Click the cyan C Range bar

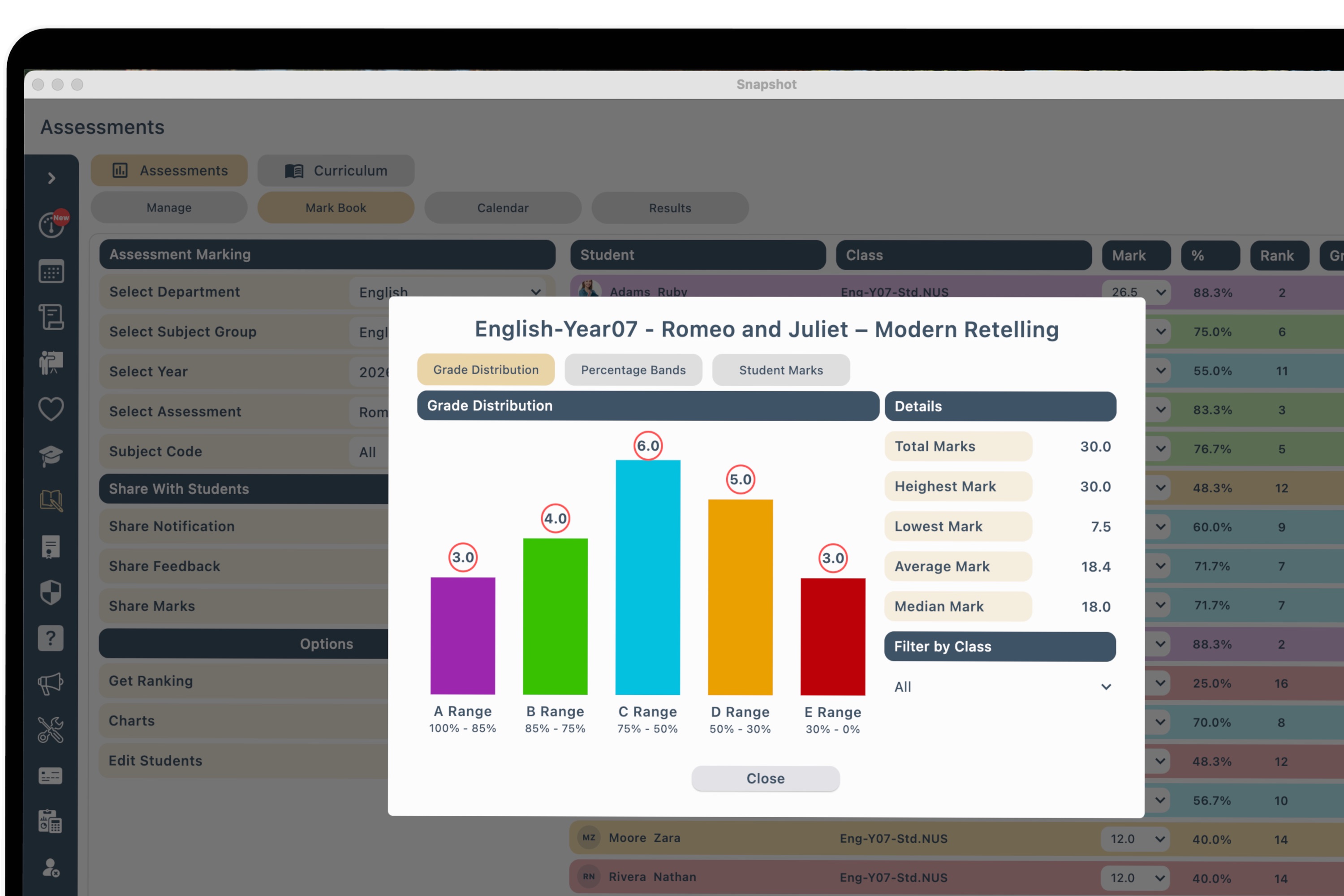(x=648, y=578)
